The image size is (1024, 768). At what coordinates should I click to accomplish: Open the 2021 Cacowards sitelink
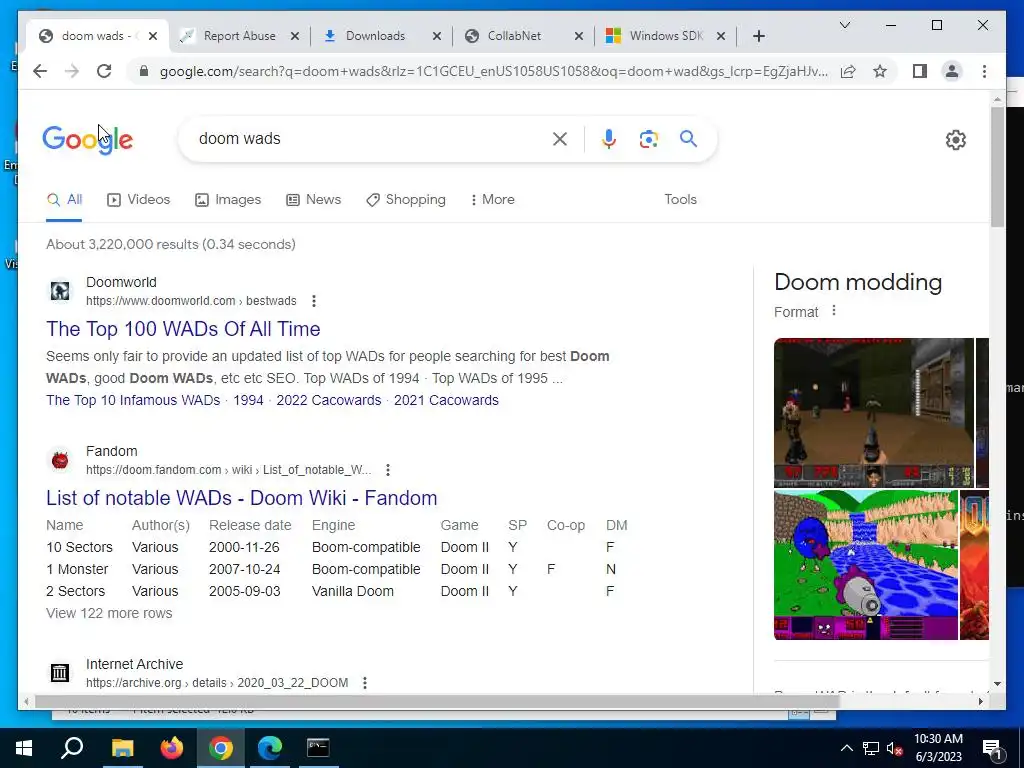(x=446, y=400)
